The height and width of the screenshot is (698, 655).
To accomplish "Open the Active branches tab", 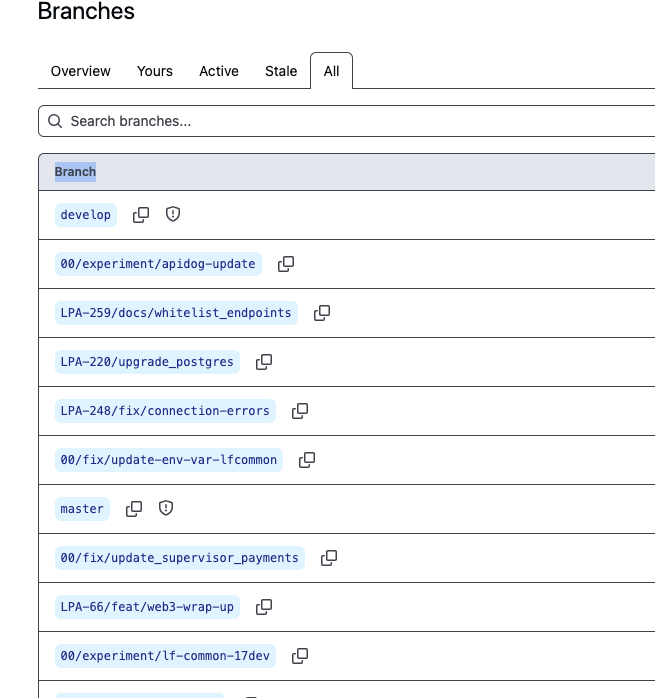I will tap(219, 71).
